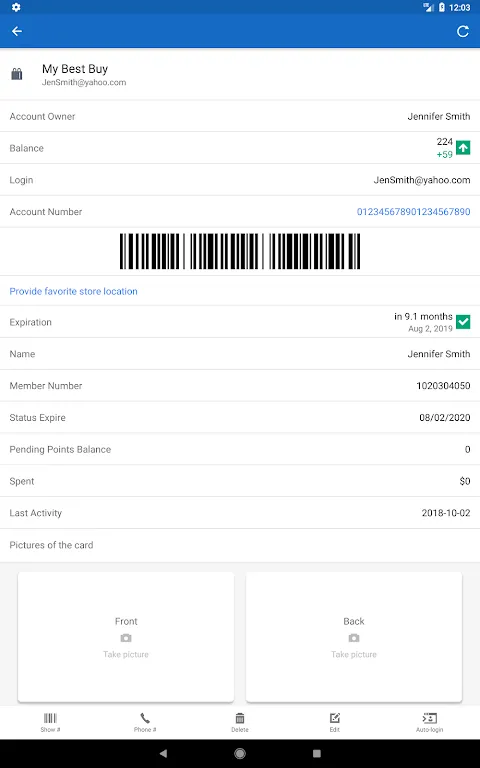Tap the barcode image
This screenshot has height=768, width=480.
coord(240,251)
